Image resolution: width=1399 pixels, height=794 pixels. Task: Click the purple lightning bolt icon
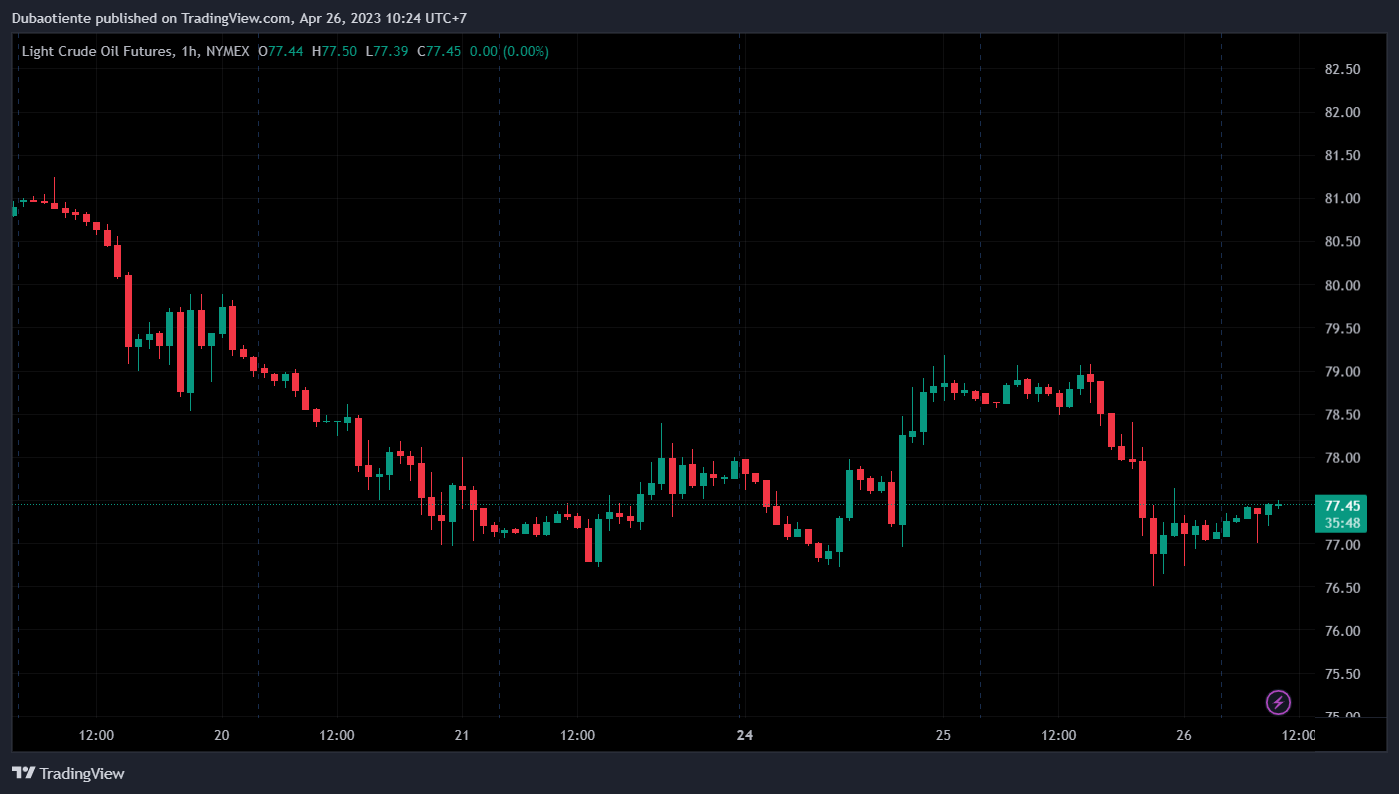click(x=1278, y=702)
